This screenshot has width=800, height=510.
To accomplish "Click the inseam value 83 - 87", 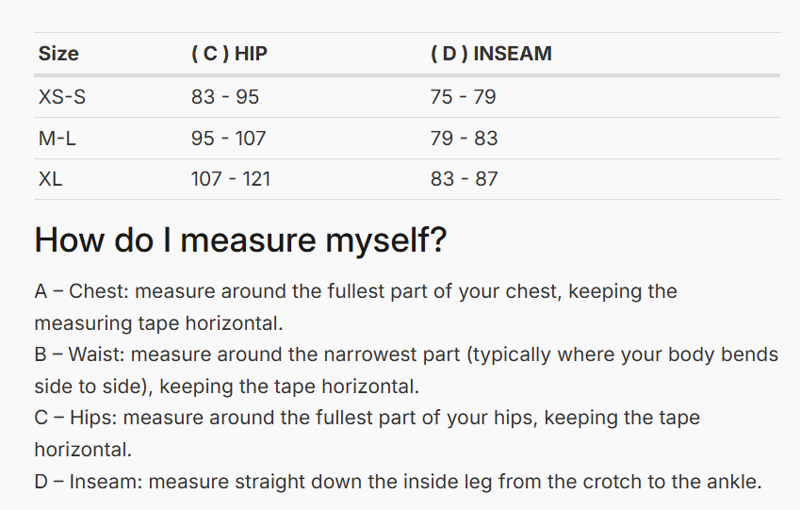I will 464,179.
